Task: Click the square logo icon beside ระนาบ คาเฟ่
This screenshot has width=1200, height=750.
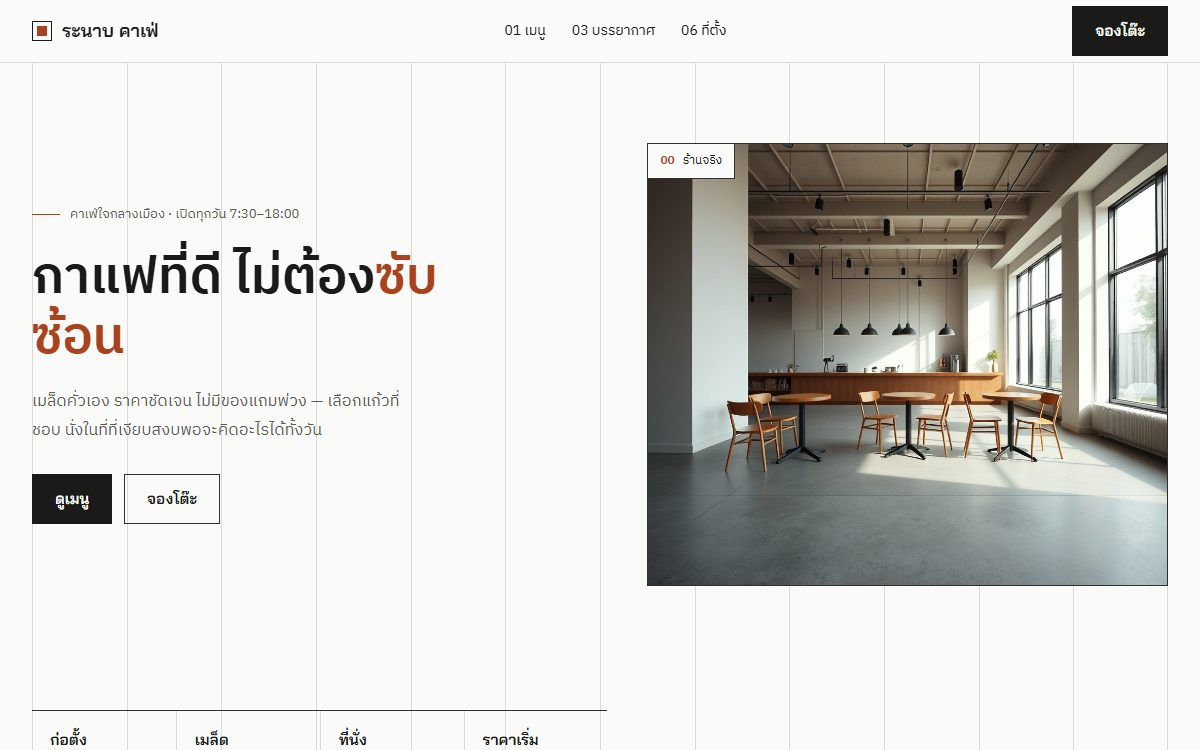Action: [x=42, y=31]
